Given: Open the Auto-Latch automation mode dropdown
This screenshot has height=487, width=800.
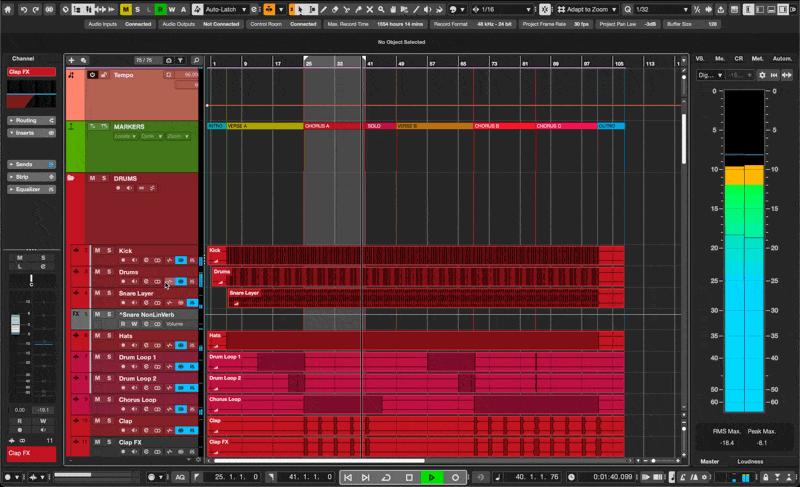Looking at the screenshot, I should tap(226, 10).
